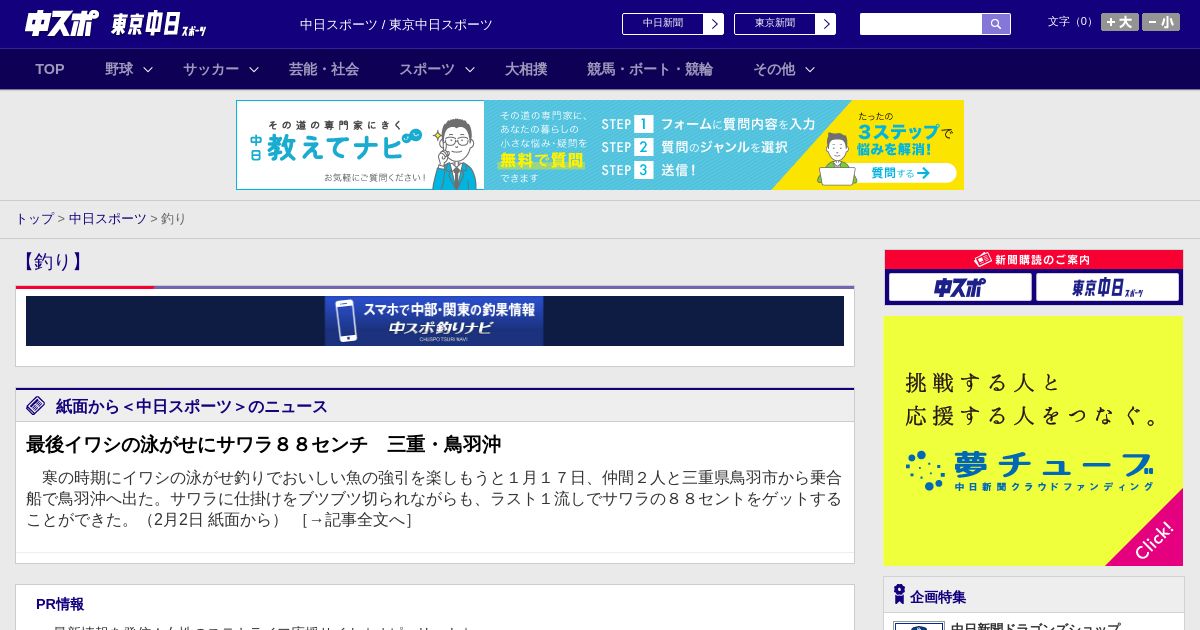1200x630 pixels.
Task: Select the 芸能・社会 menu item
Action: tap(324, 69)
